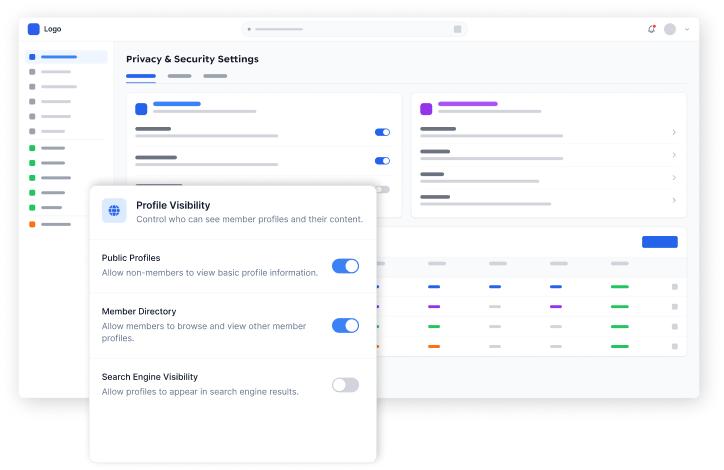724x470 pixels.
Task: Click the gray user avatar circle
Action: [x=670, y=29]
